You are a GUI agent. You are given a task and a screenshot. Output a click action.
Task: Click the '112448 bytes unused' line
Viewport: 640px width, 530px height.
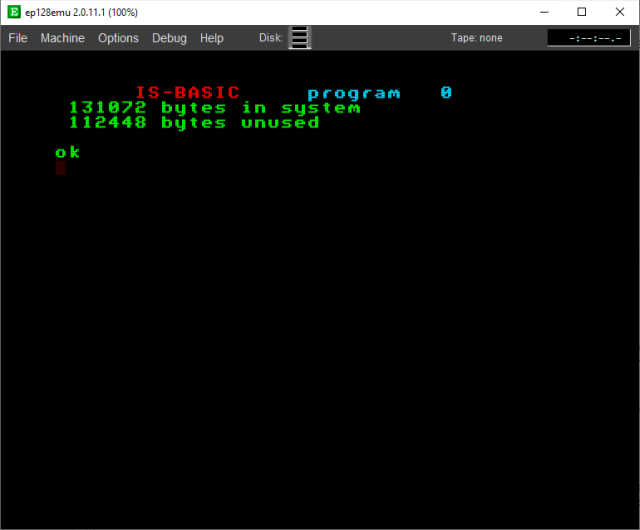pyautogui.click(x=194, y=122)
